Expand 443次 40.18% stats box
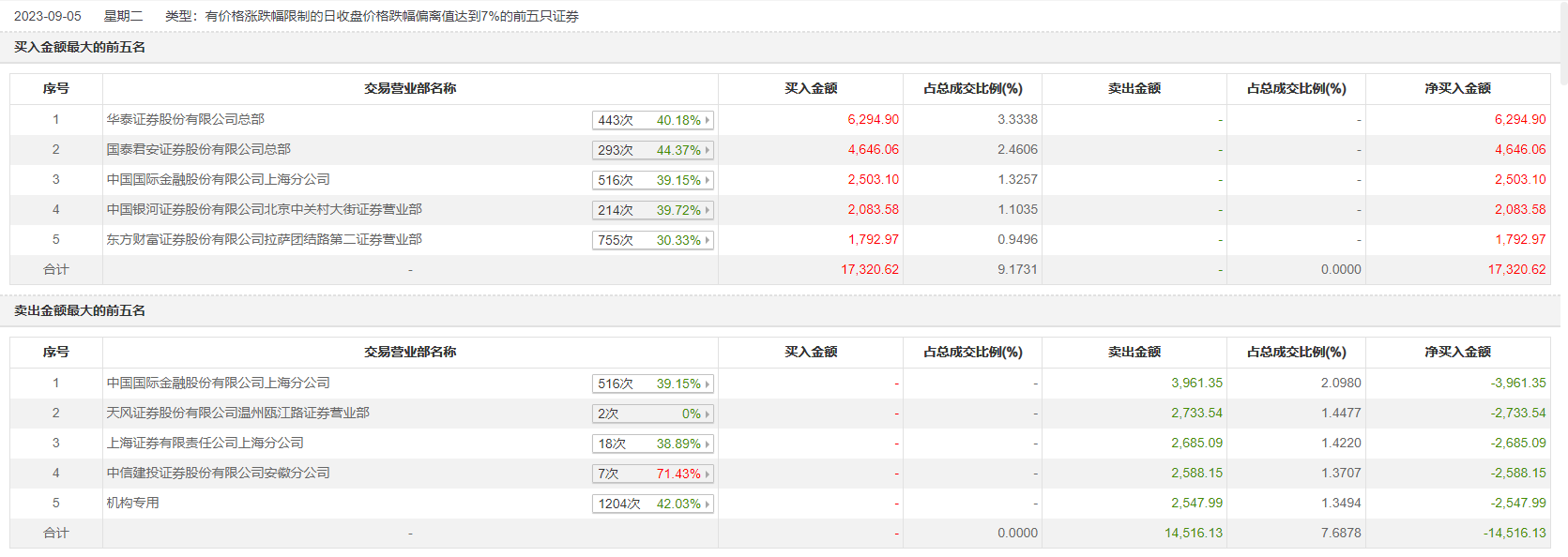 (x=653, y=120)
